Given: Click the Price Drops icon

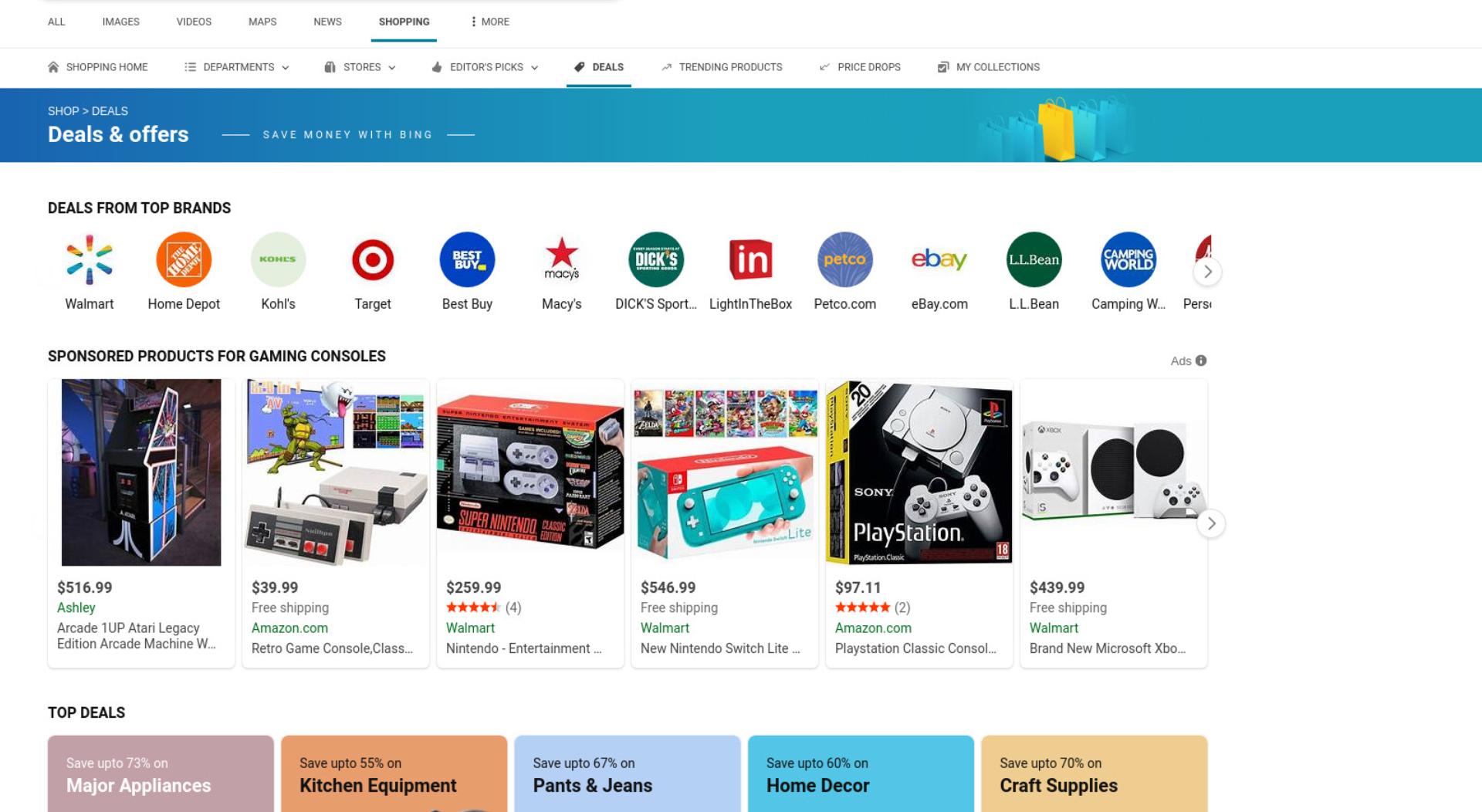Looking at the screenshot, I should click(825, 67).
